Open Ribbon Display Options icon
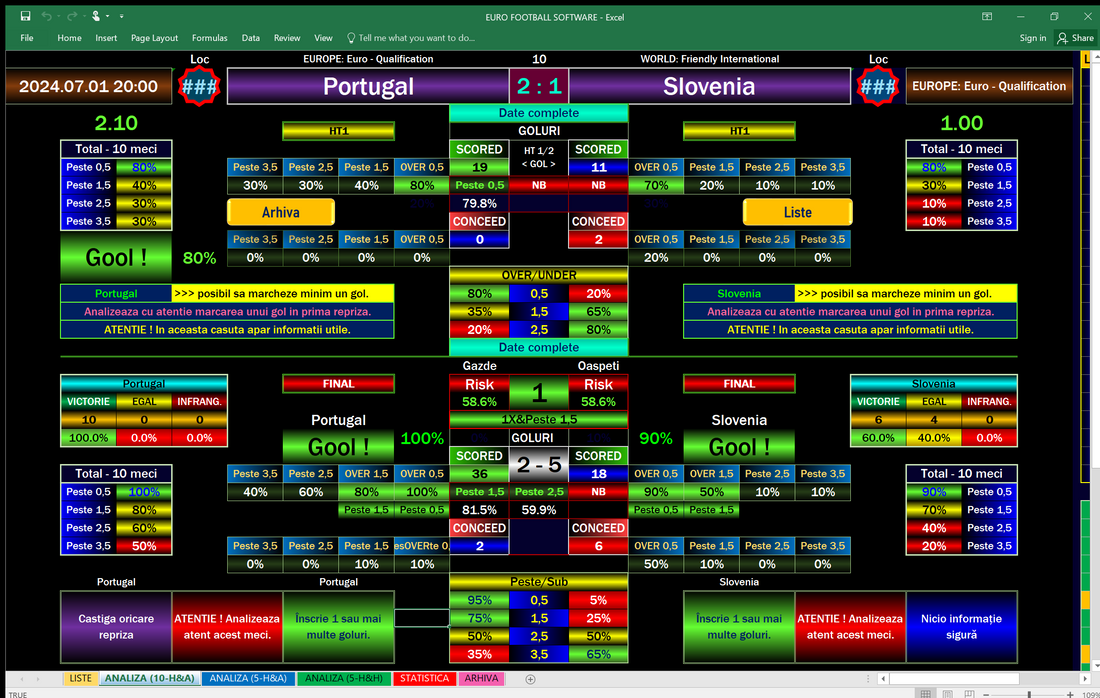1100x698 pixels. tap(987, 16)
